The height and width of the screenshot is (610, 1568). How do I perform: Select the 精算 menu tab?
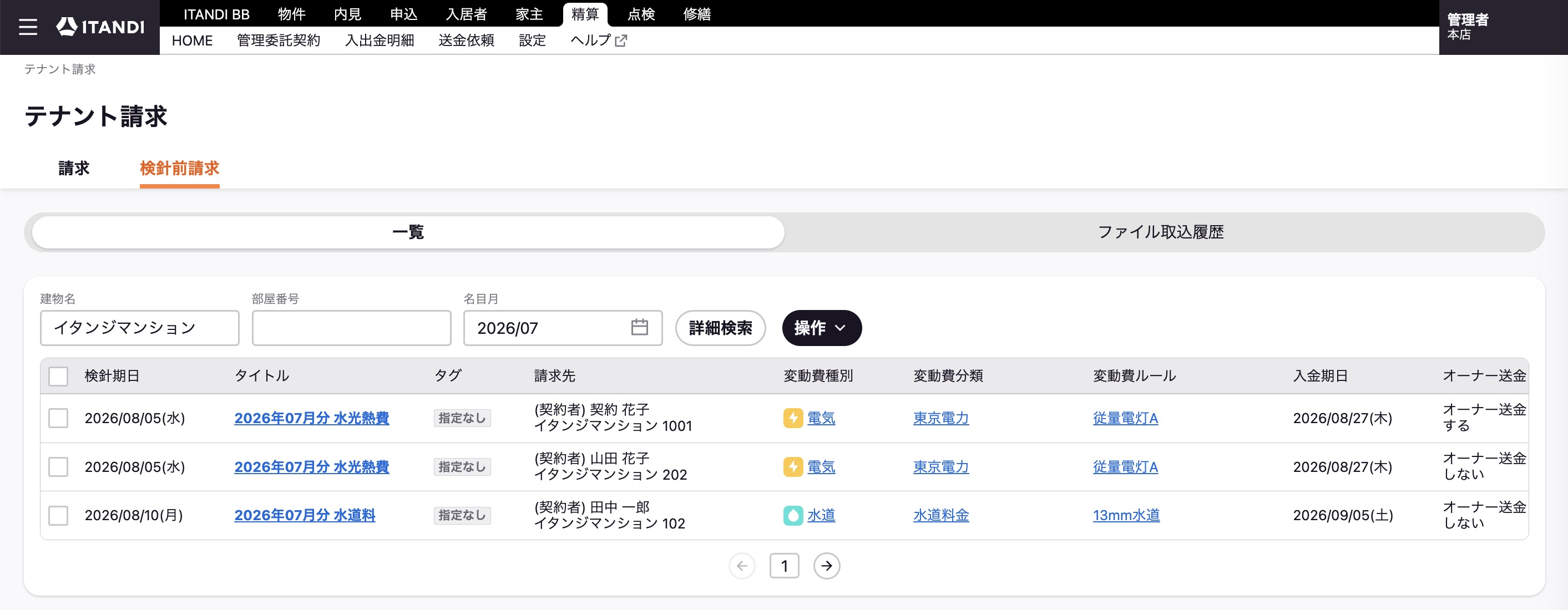[585, 14]
